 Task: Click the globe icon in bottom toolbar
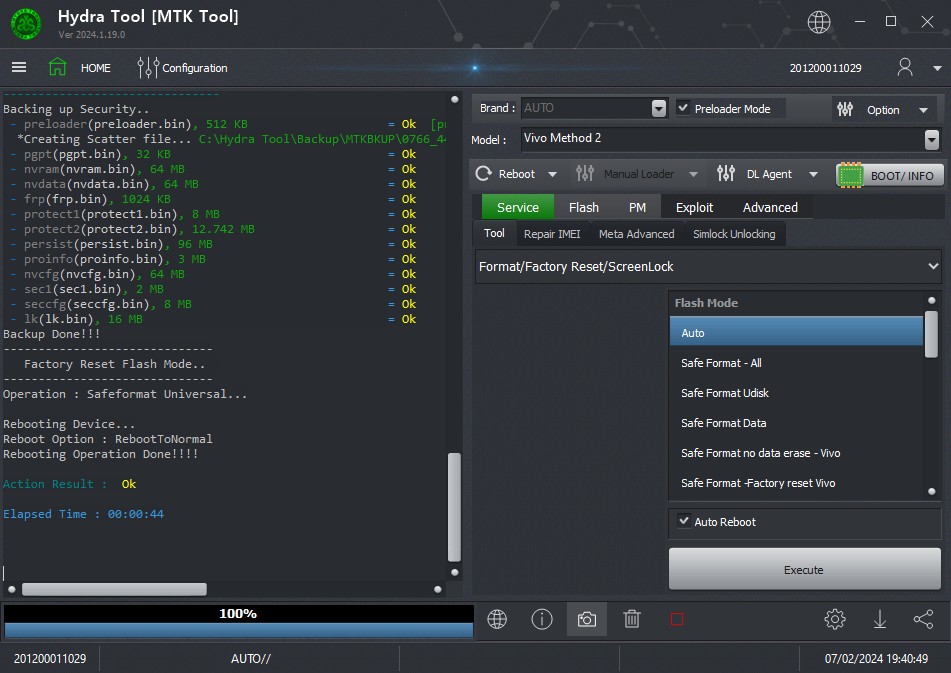[497, 619]
